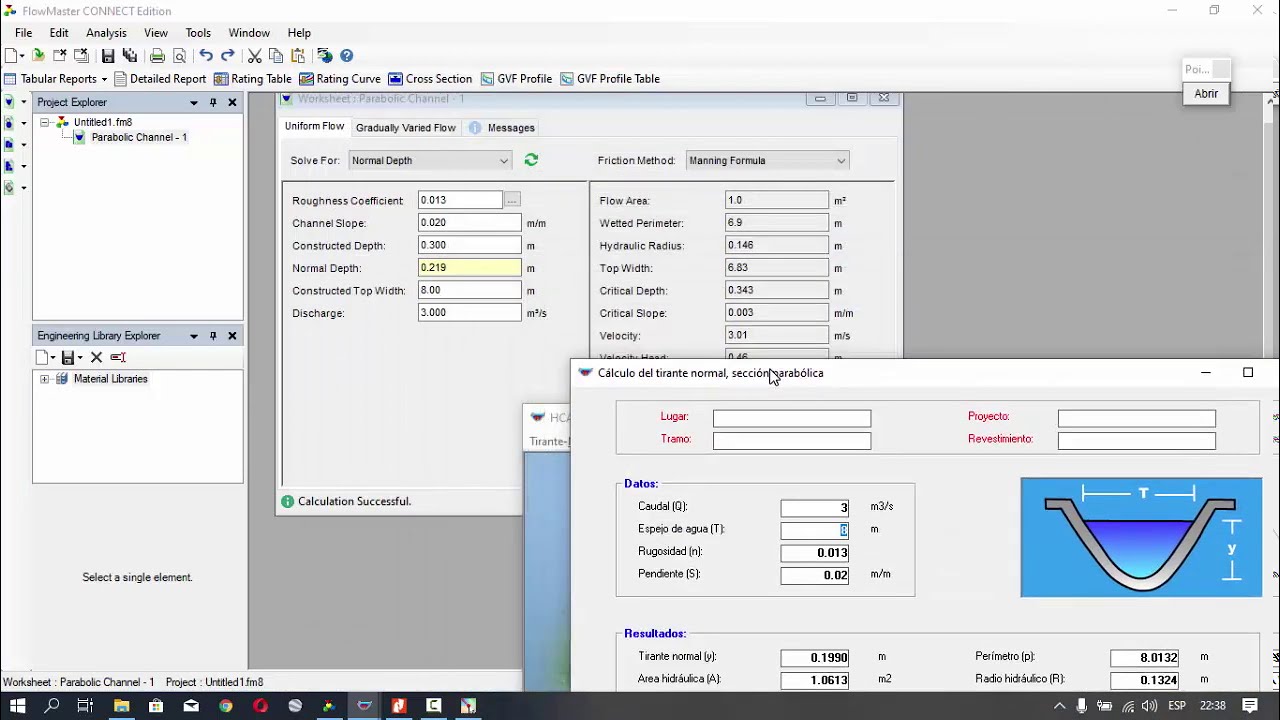
Task: Click the globe icon beside Help
Action: click(324, 56)
